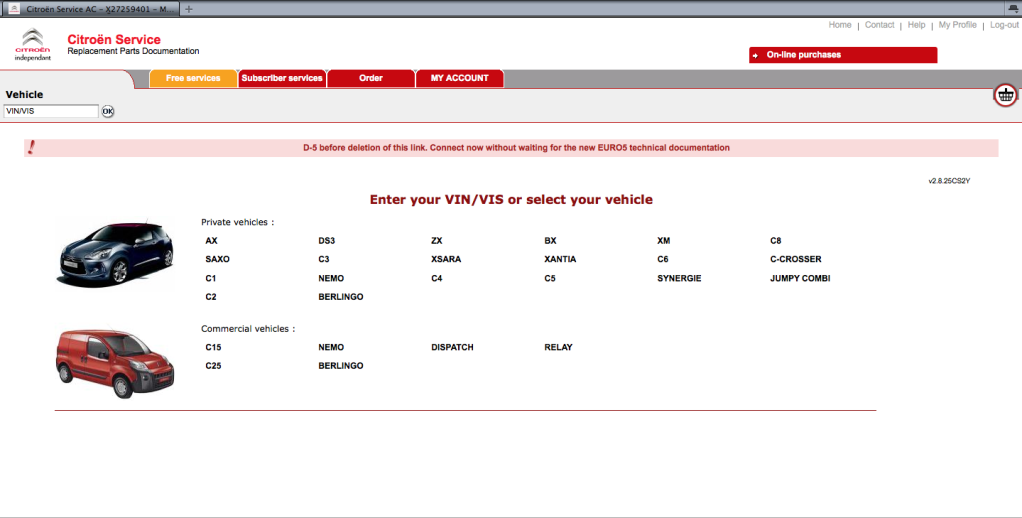Select the C4 model
This screenshot has height=518, width=1022.
coord(437,278)
